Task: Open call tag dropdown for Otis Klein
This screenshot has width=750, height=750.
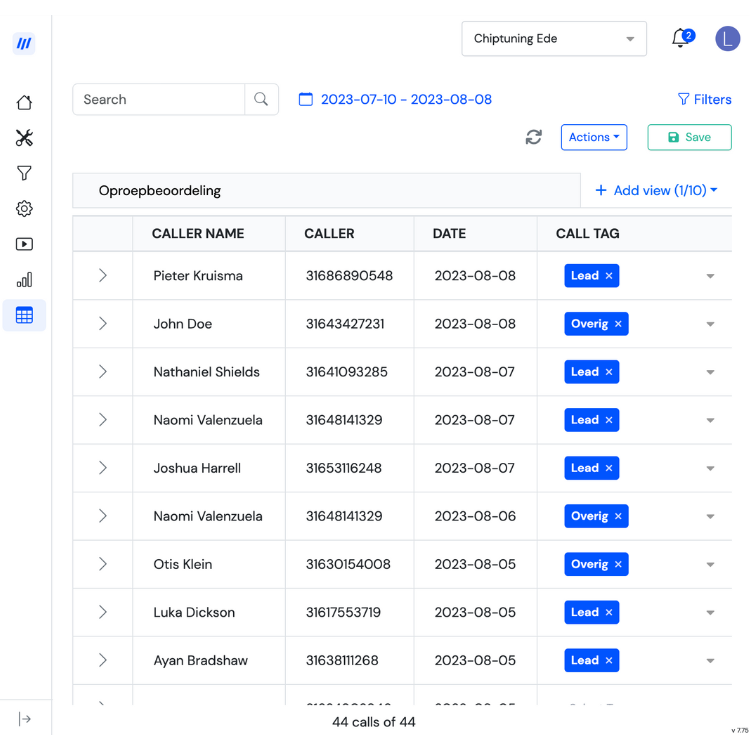Action: [710, 564]
